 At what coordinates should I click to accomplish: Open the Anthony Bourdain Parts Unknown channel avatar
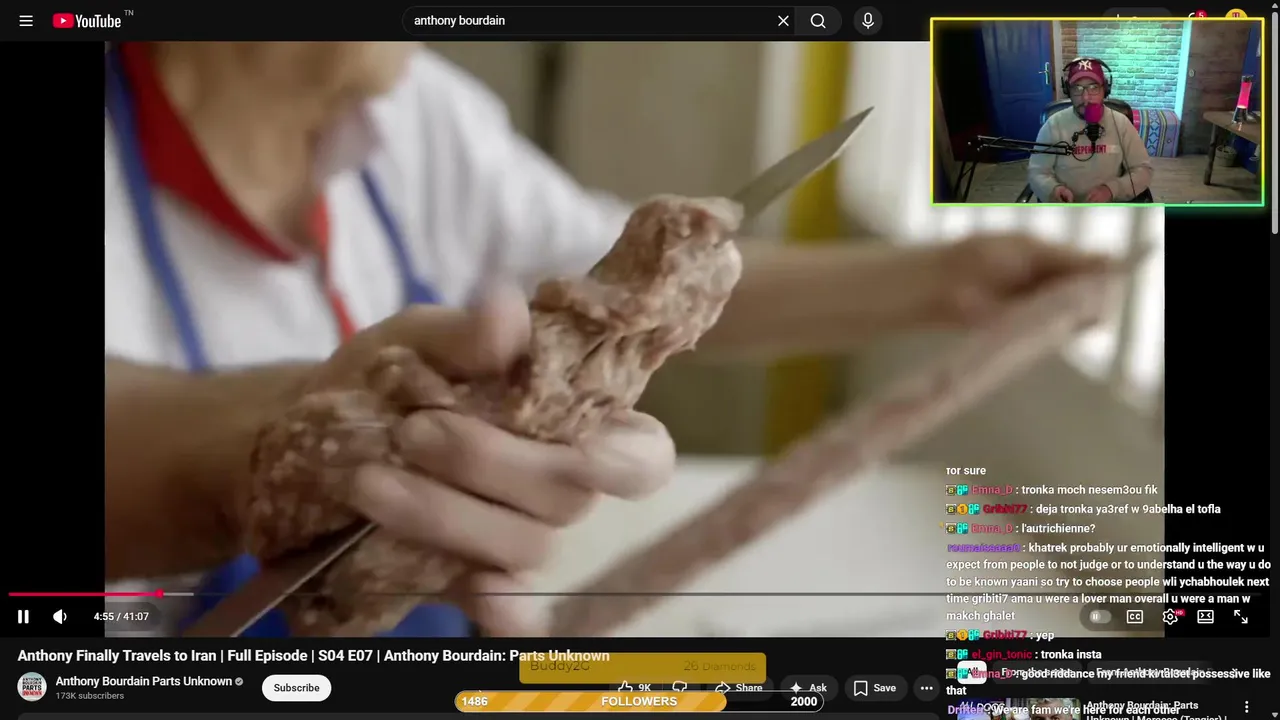pos(32,687)
